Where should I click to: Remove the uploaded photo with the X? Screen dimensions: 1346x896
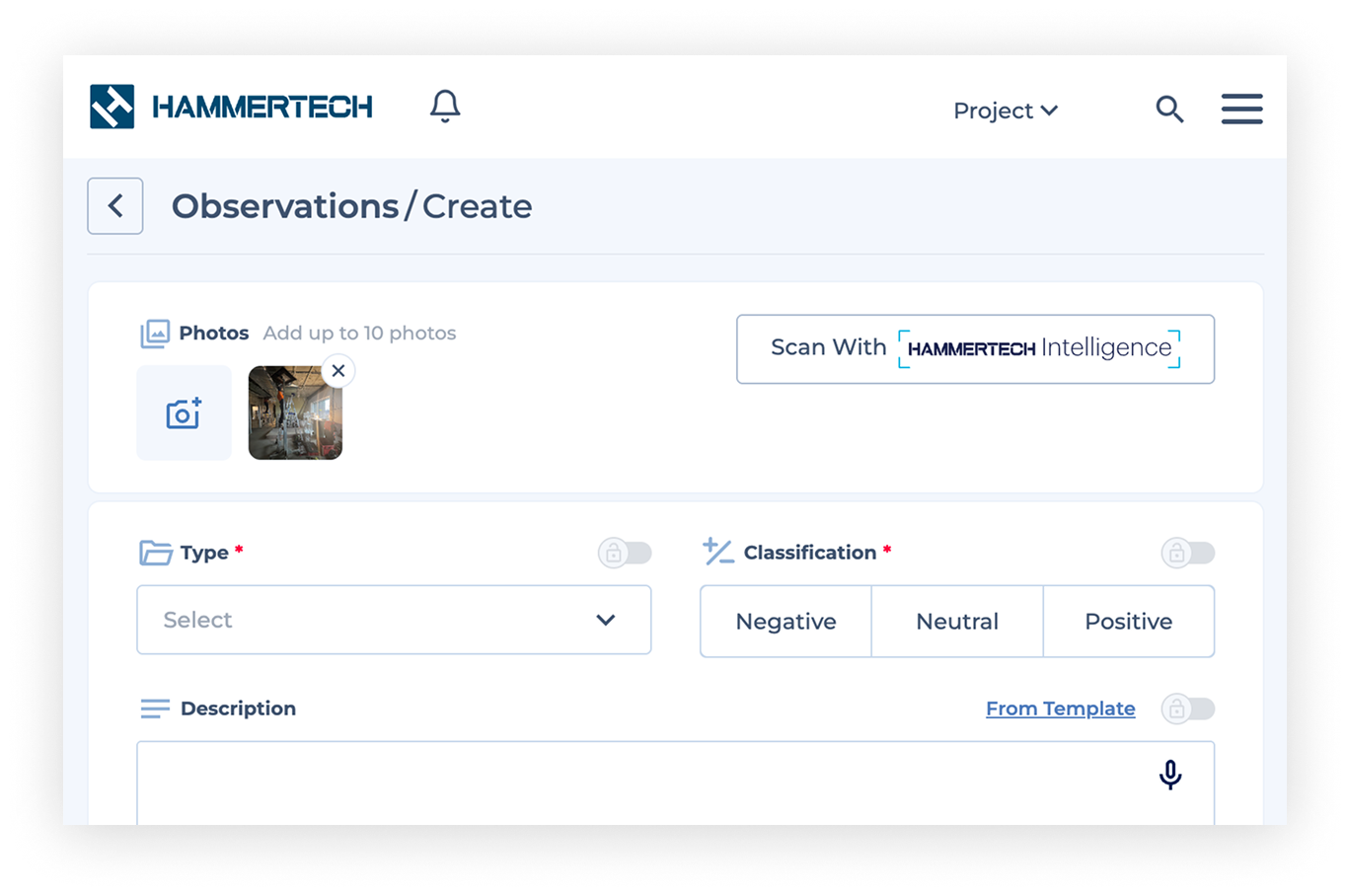[x=337, y=370]
